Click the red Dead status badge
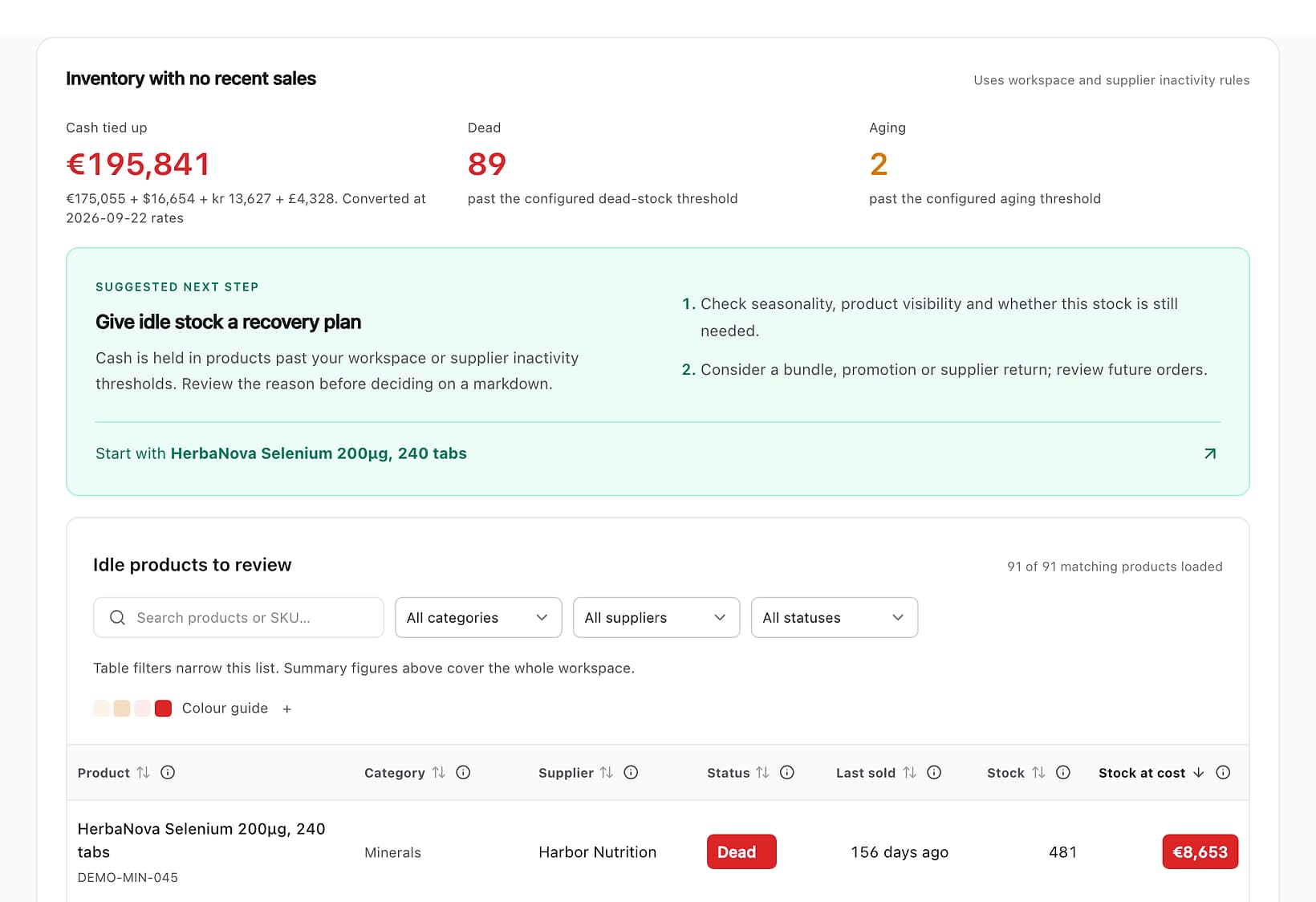Image resolution: width=1316 pixels, height=902 pixels. click(741, 851)
